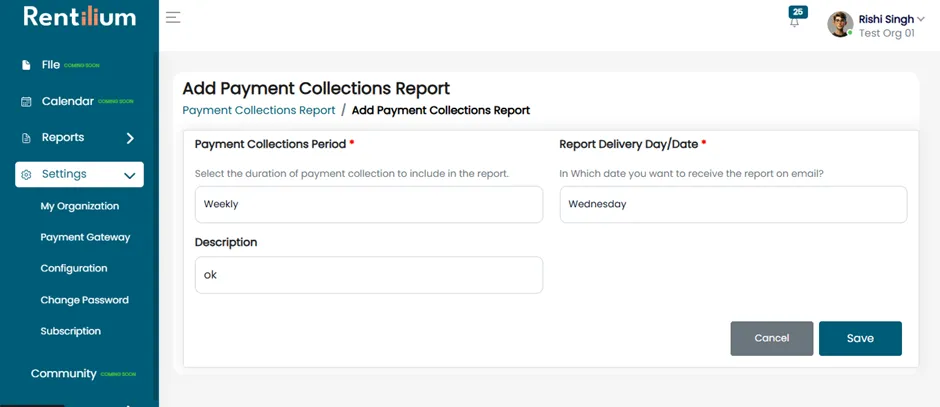Click the Reports icon in sidebar

pos(26,138)
